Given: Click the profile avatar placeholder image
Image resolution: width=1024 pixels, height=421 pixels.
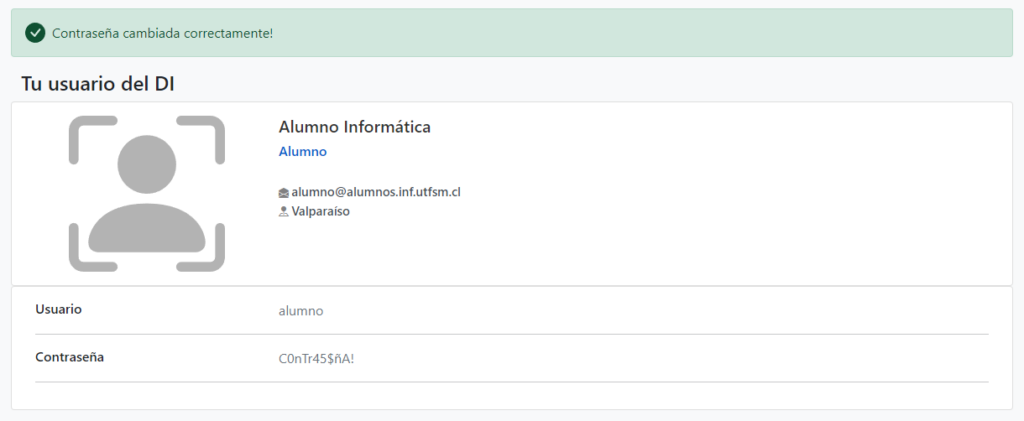Looking at the screenshot, I should coord(147,193).
